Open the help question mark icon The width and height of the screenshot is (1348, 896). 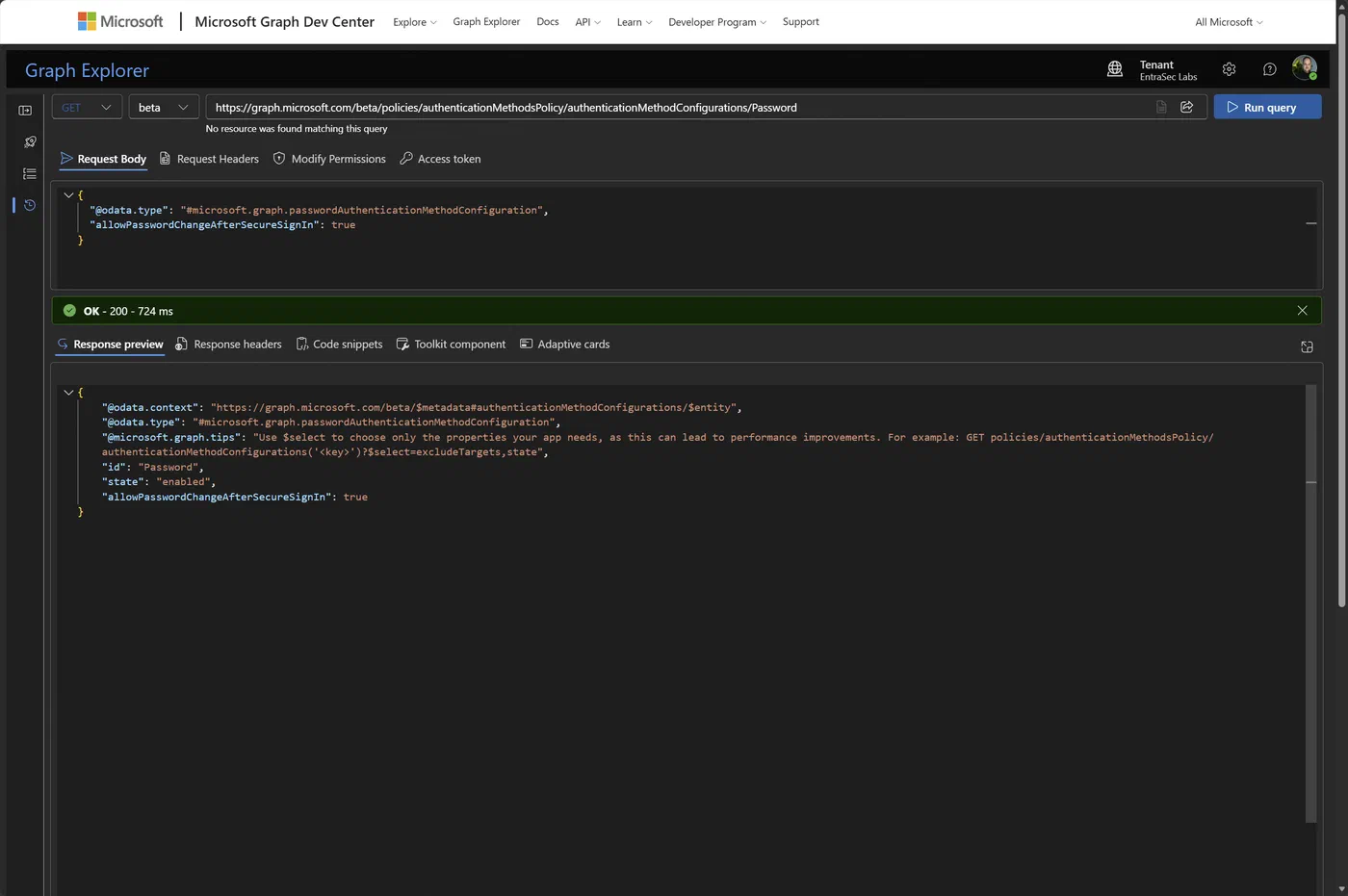[x=1270, y=69]
